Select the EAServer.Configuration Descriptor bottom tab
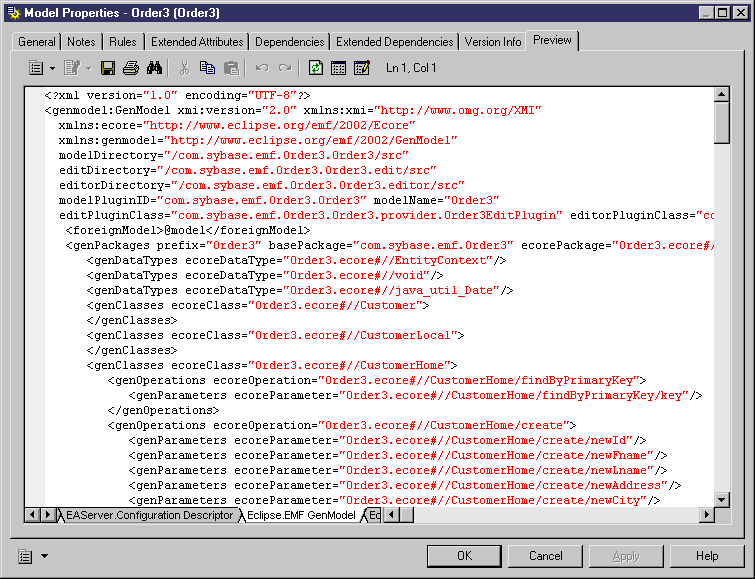Viewport: 755px width, 579px height. point(149,515)
